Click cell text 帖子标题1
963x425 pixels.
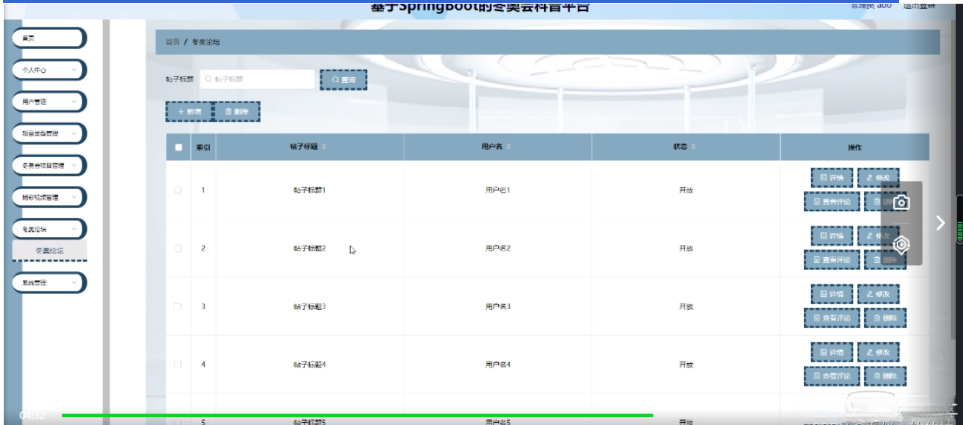pos(310,190)
